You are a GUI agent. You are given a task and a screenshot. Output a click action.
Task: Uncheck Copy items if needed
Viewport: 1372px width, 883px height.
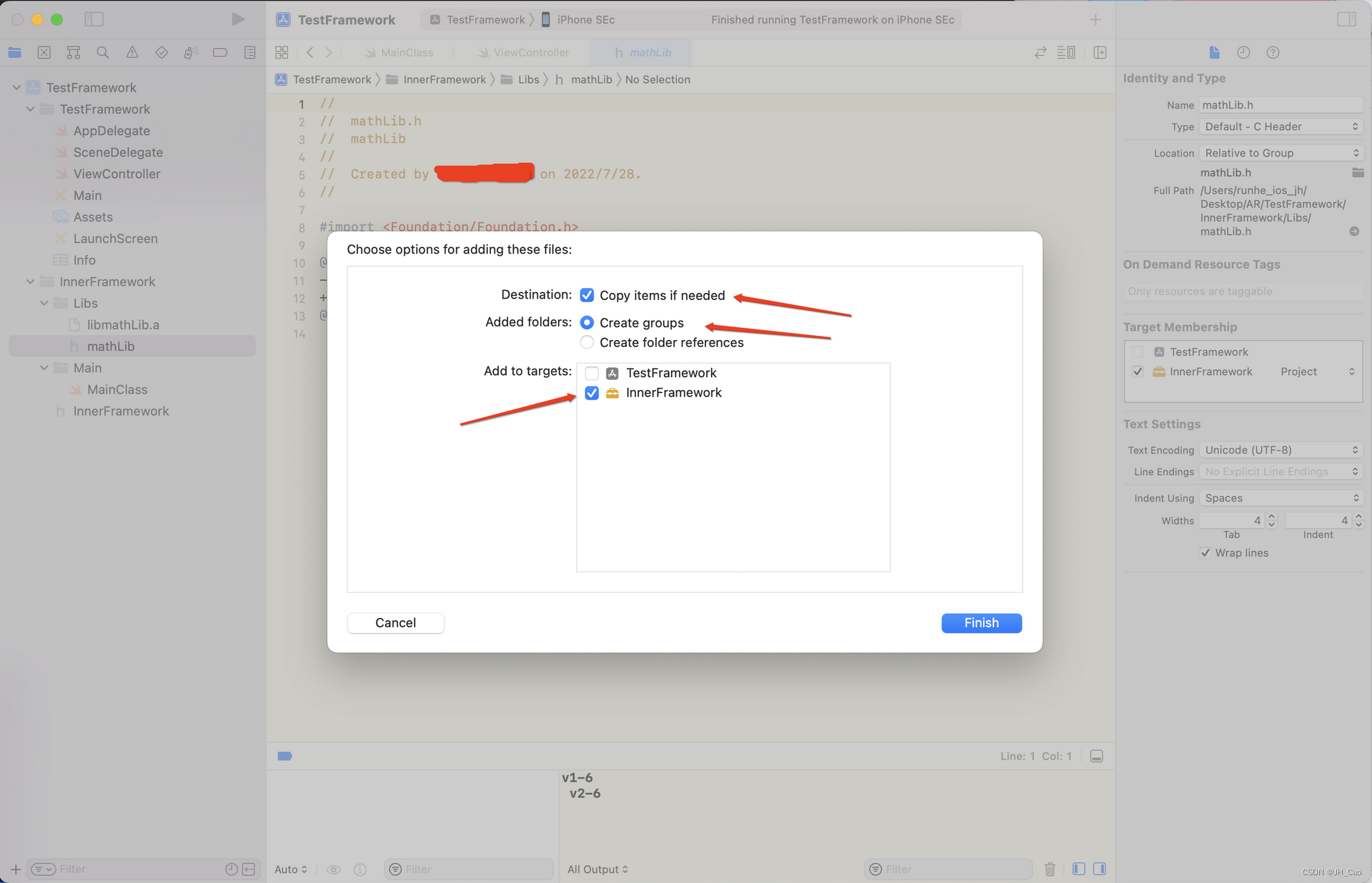(x=587, y=295)
